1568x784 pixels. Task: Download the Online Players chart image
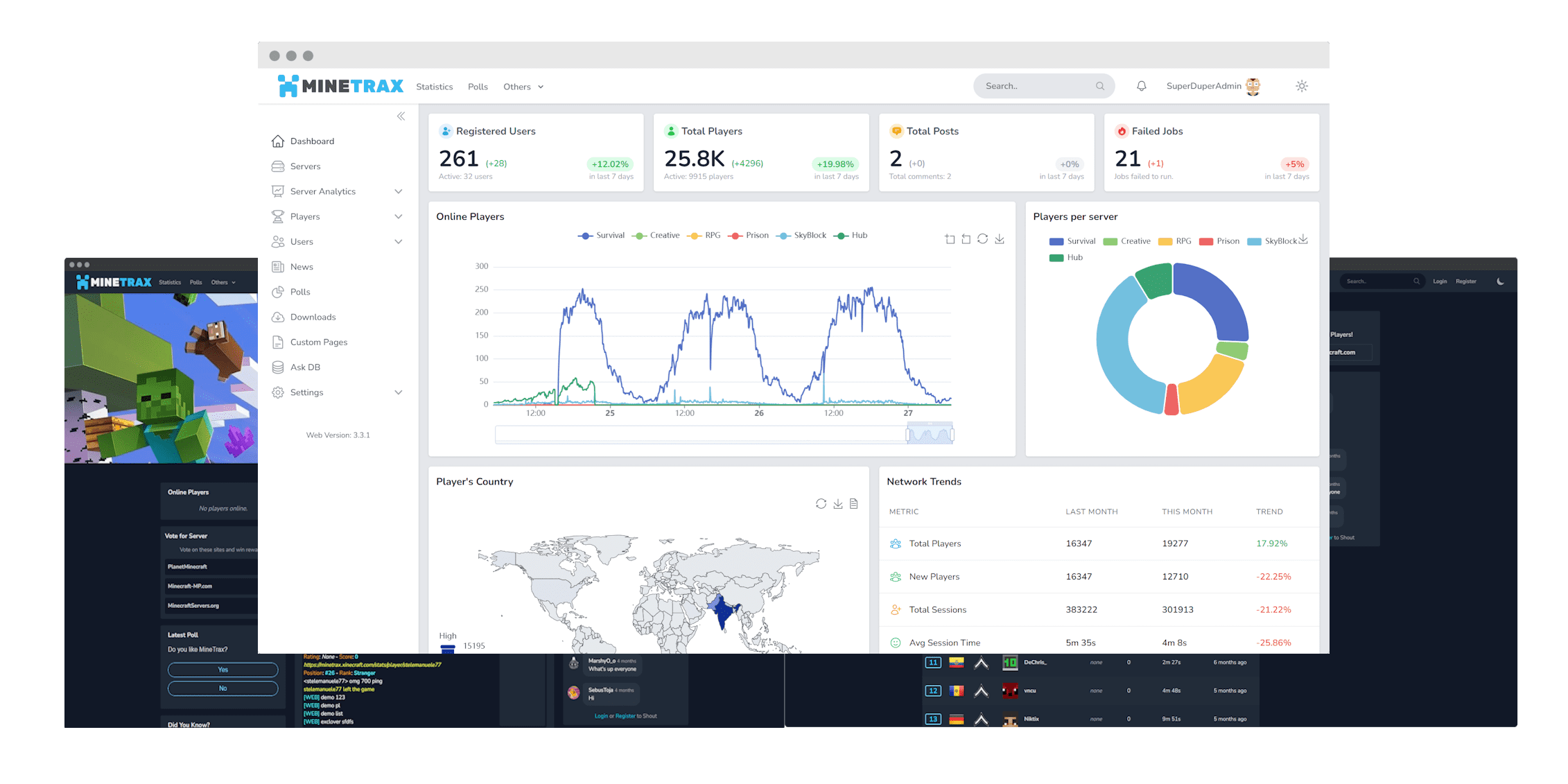(1000, 239)
